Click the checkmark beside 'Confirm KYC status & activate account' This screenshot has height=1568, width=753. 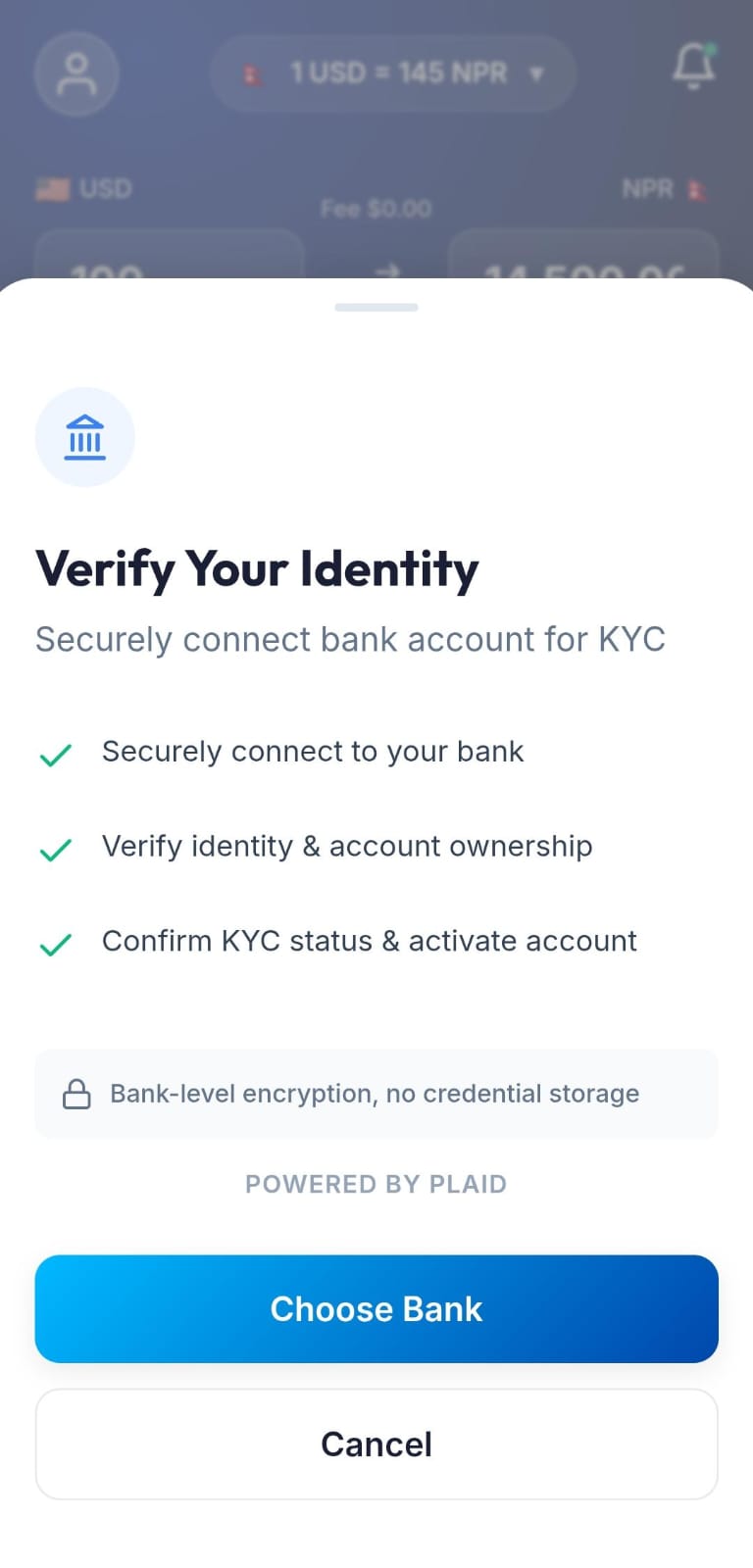tap(56, 944)
